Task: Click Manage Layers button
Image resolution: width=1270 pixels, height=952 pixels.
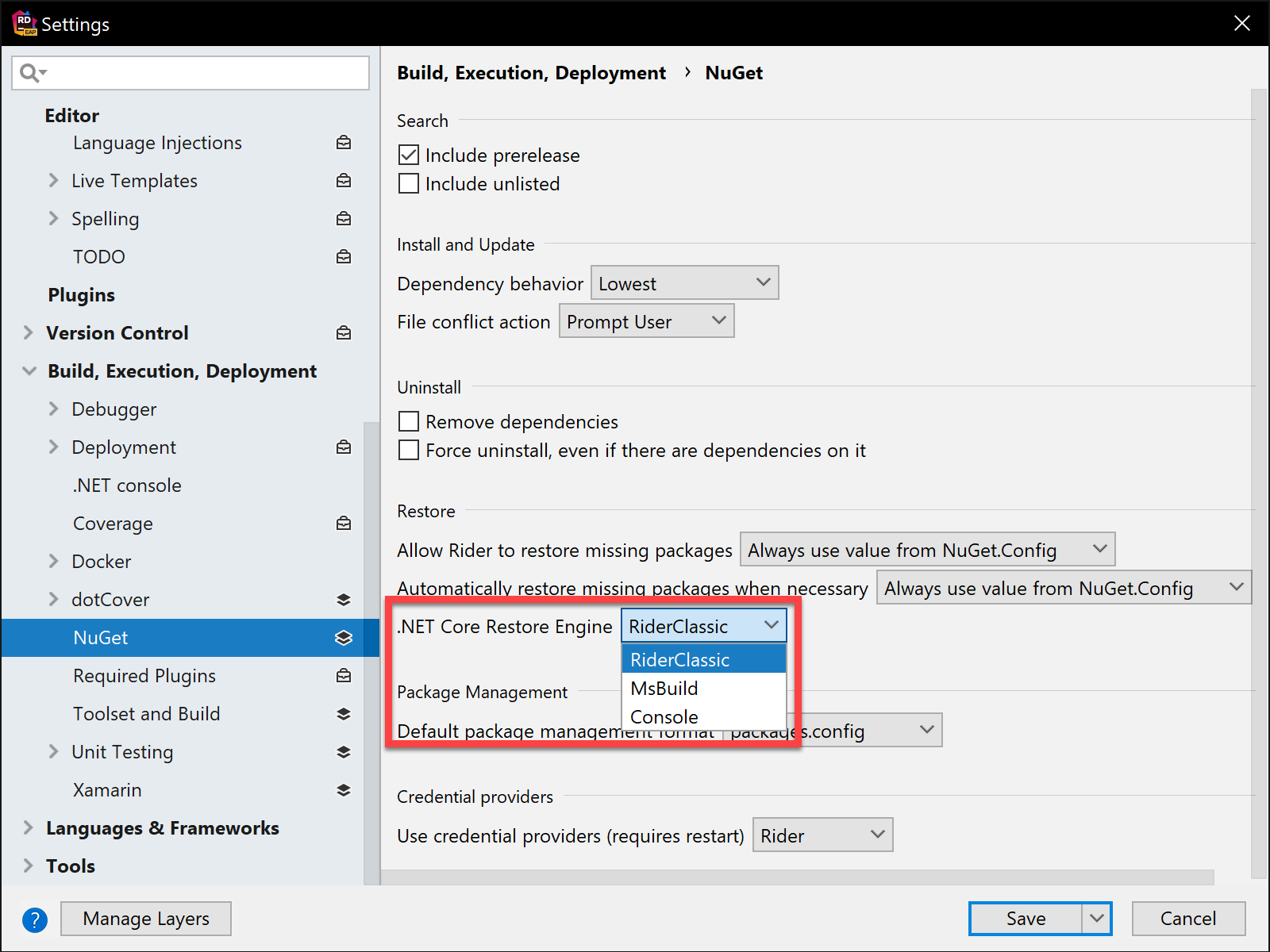Action: coord(146,919)
